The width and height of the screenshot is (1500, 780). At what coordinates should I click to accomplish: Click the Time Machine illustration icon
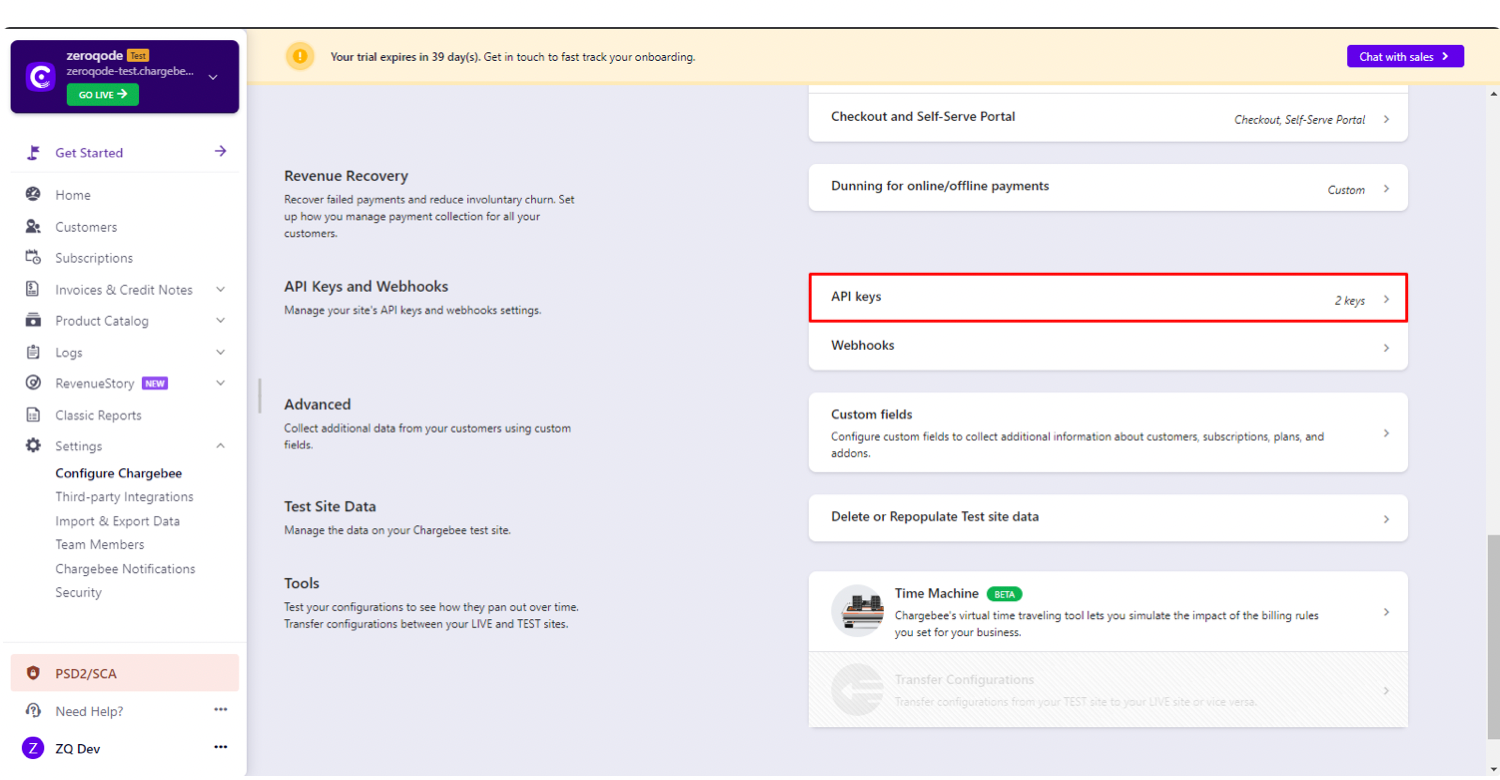(x=857, y=611)
